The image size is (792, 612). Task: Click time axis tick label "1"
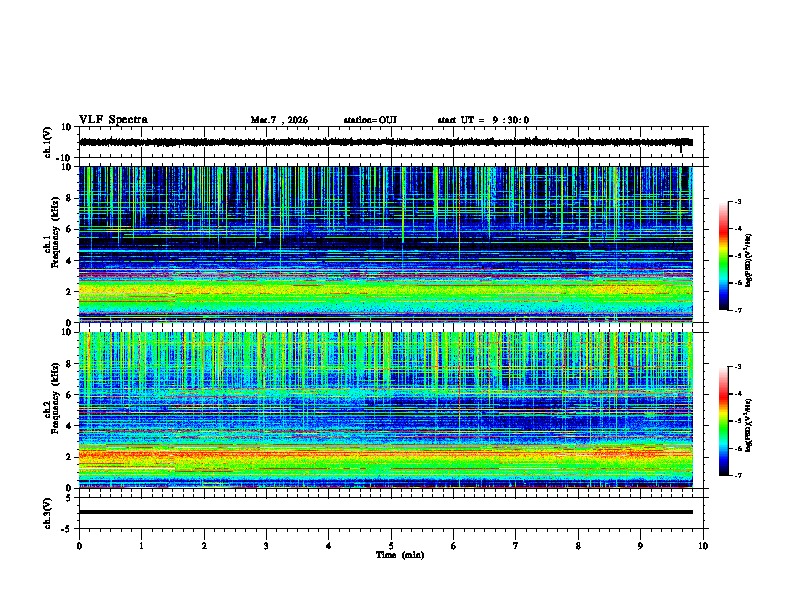(141, 546)
